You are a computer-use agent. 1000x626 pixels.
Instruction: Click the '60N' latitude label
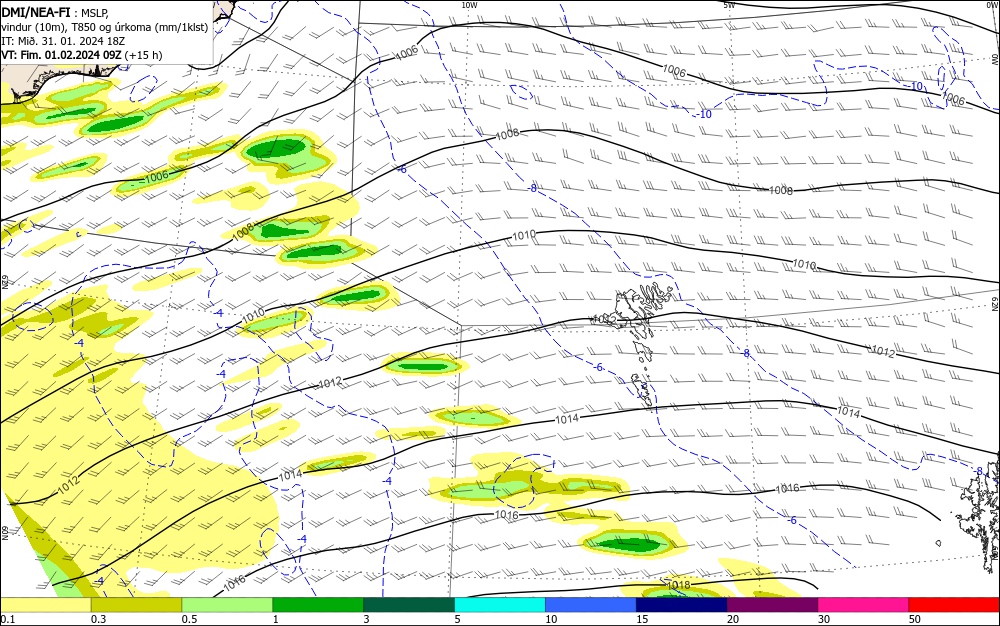(4, 532)
